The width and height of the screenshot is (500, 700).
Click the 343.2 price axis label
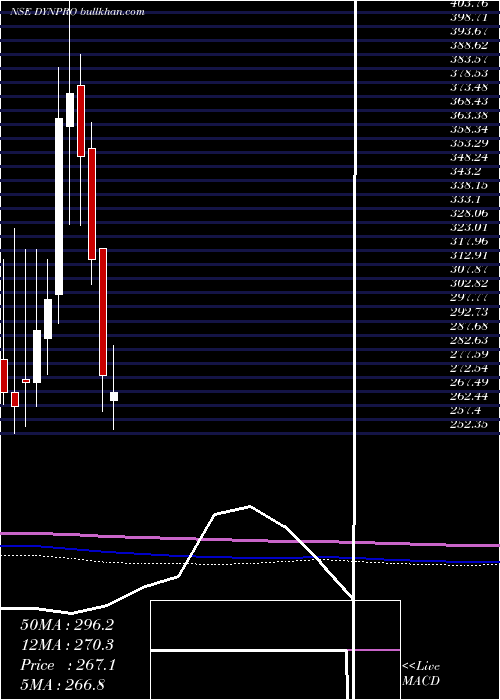click(465, 171)
